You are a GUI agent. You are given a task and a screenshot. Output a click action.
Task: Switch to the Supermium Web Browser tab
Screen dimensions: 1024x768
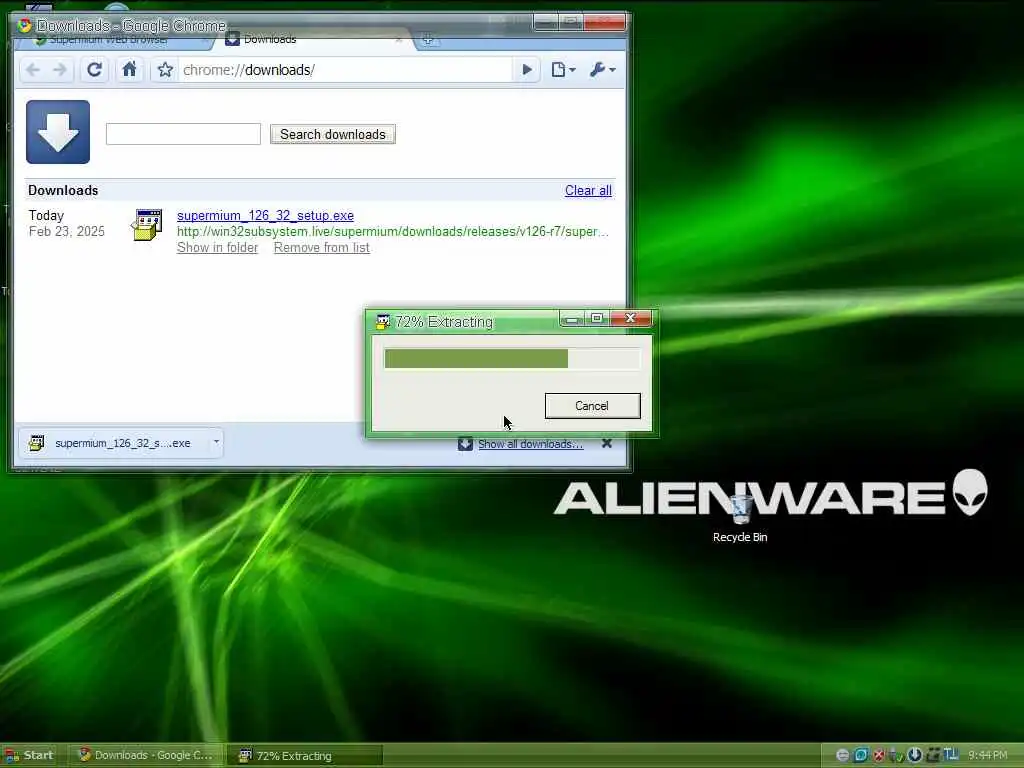coord(116,40)
